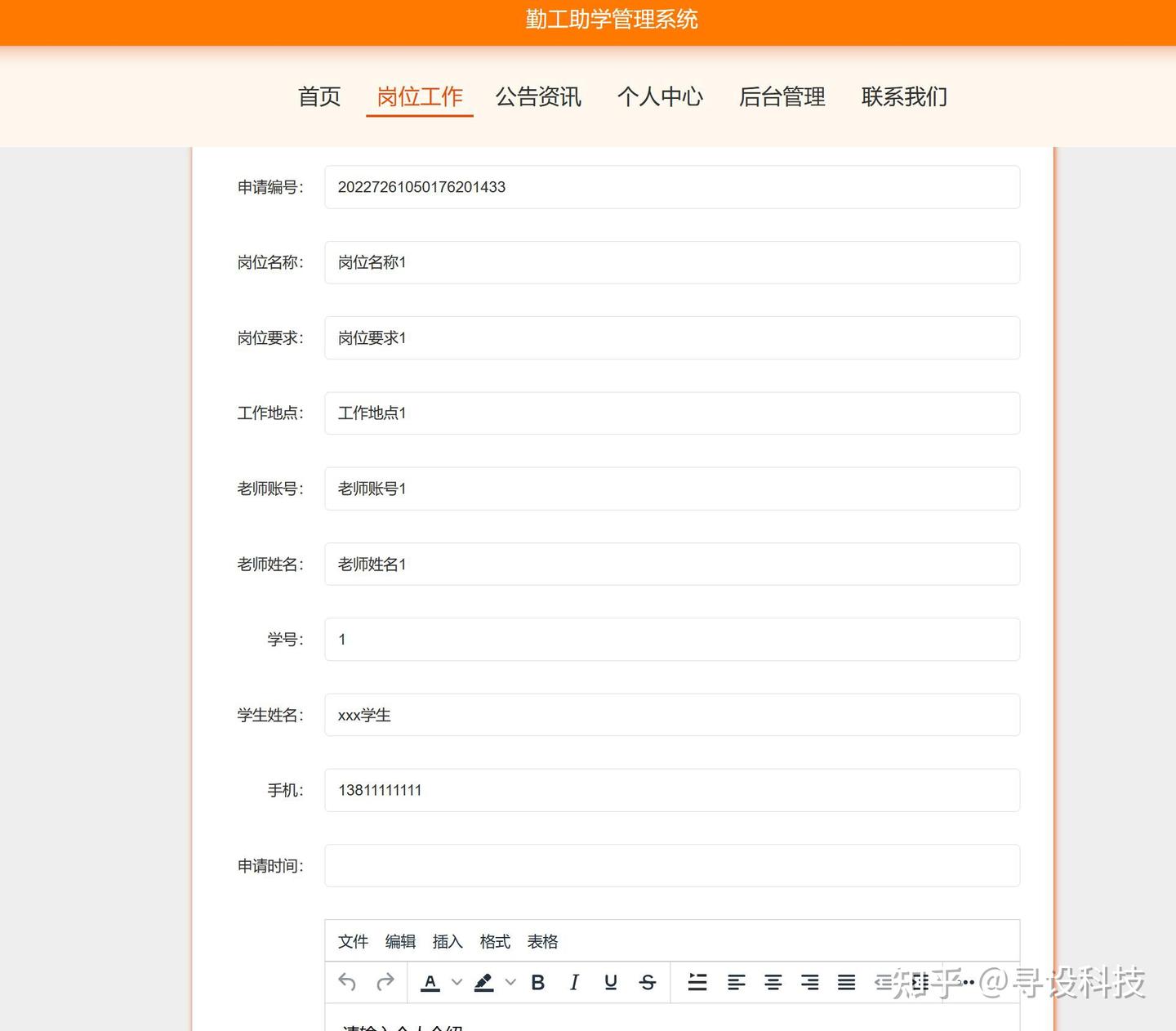Justify the paragraph text

tap(845, 982)
